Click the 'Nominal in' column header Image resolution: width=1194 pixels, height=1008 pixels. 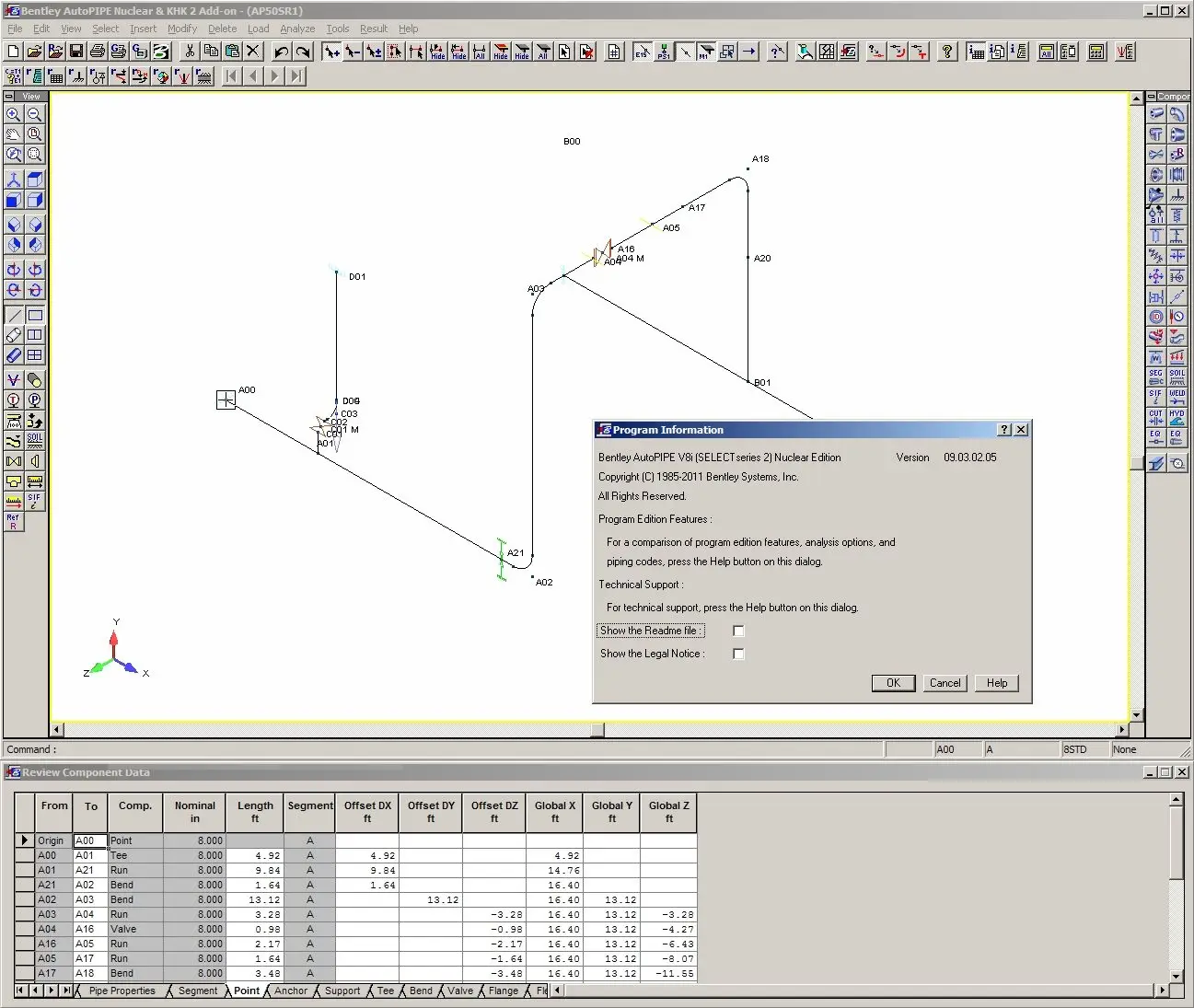click(x=194, y=812)
